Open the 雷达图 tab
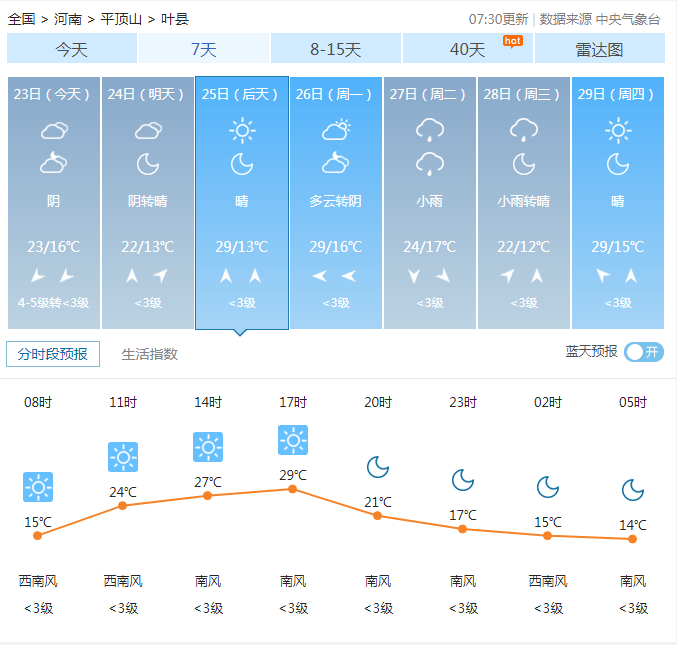Viewport: 677px width, 645px height. coord(599,49)
